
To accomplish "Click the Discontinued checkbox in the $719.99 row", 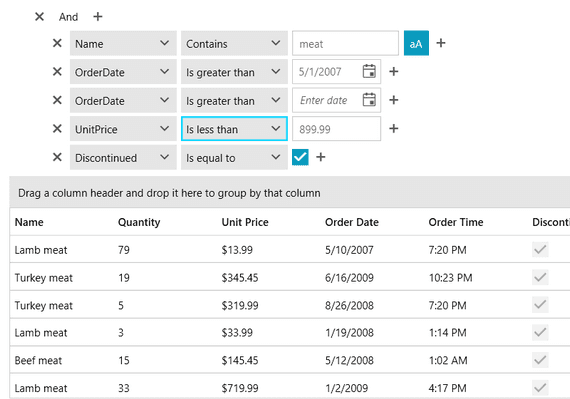I will coord(540,388).
